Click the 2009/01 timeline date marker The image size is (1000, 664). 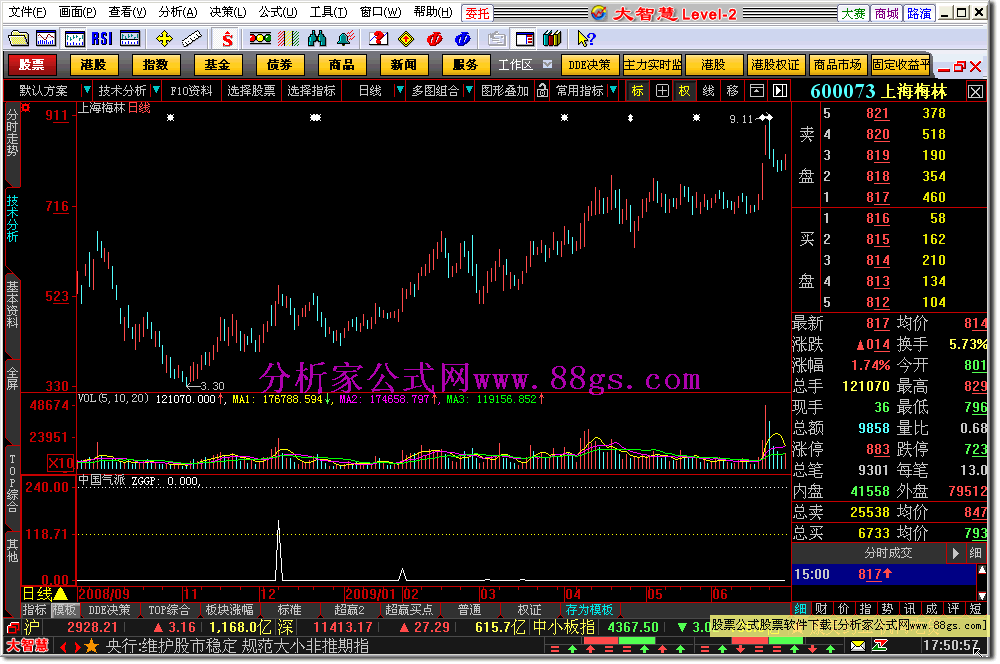371,594
